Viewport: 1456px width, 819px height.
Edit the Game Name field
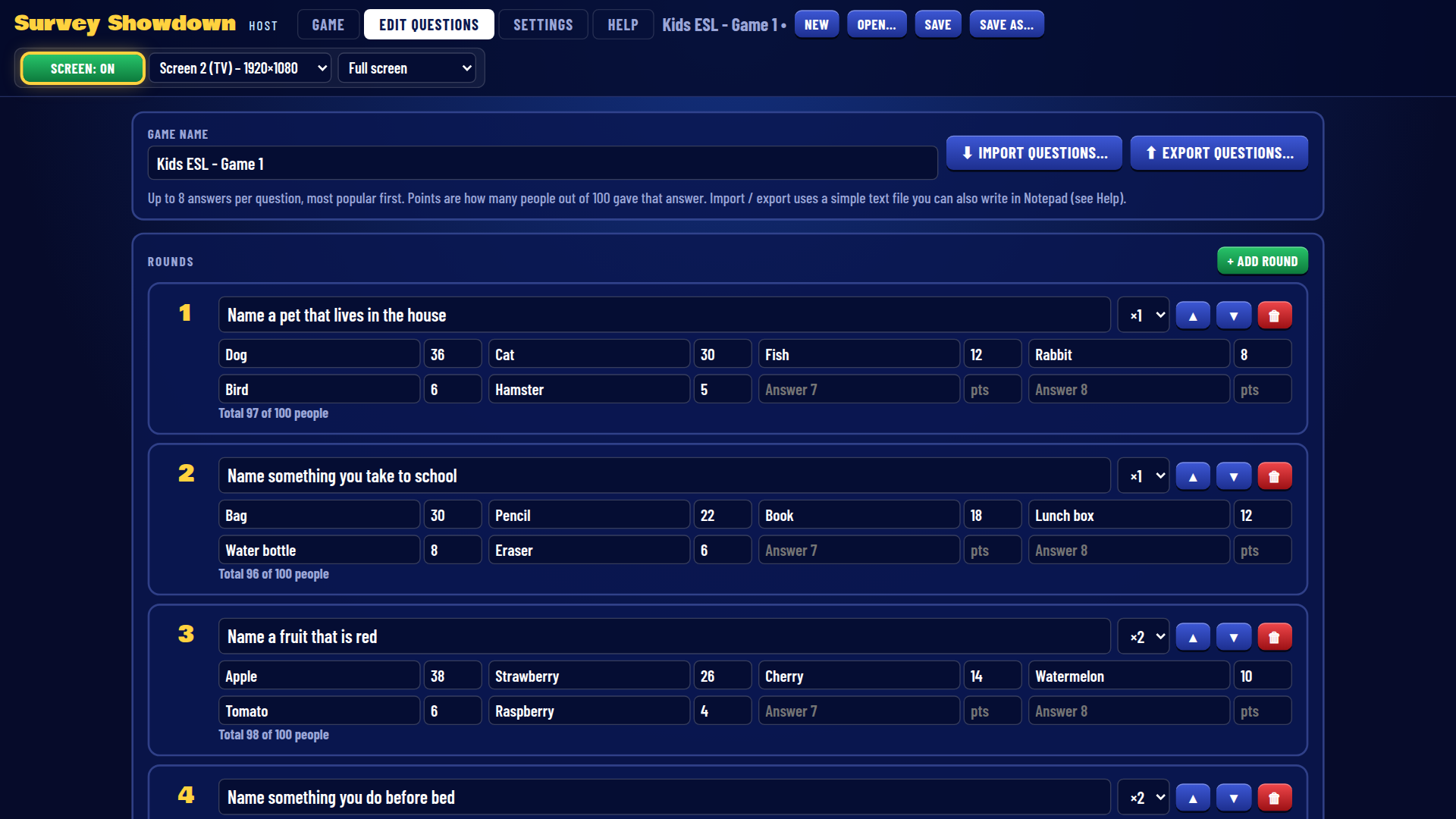coord(543,163)
